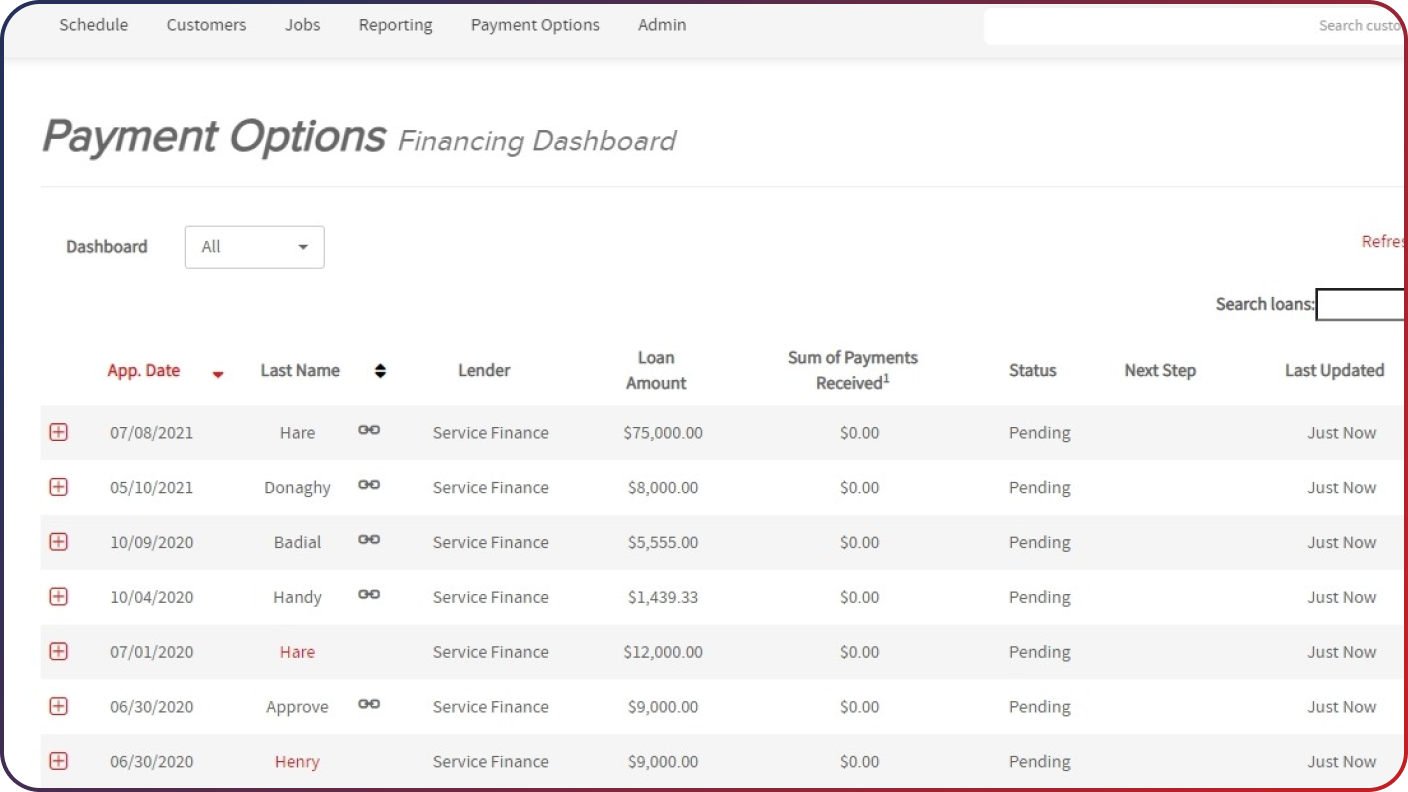Sort by Next Step column header
The image size is (1408, 792).
[1160, 370]
